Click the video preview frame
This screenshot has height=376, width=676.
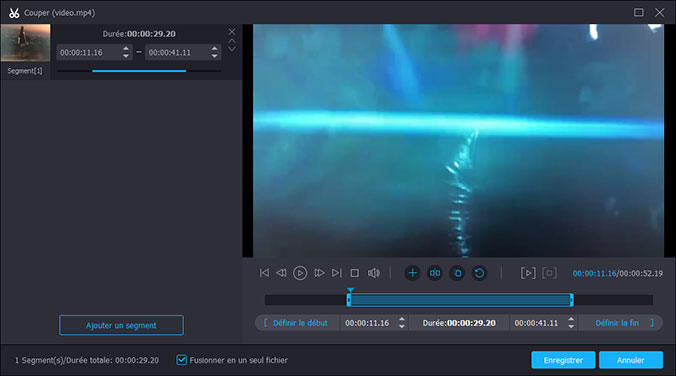pyautogui.click(x=458, y=141)
